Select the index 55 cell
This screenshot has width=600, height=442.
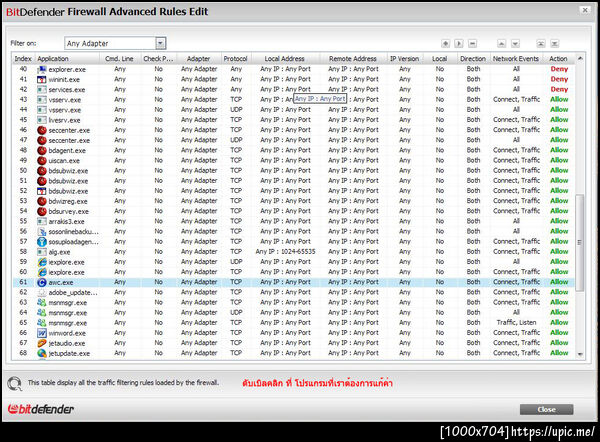point(23,221)
